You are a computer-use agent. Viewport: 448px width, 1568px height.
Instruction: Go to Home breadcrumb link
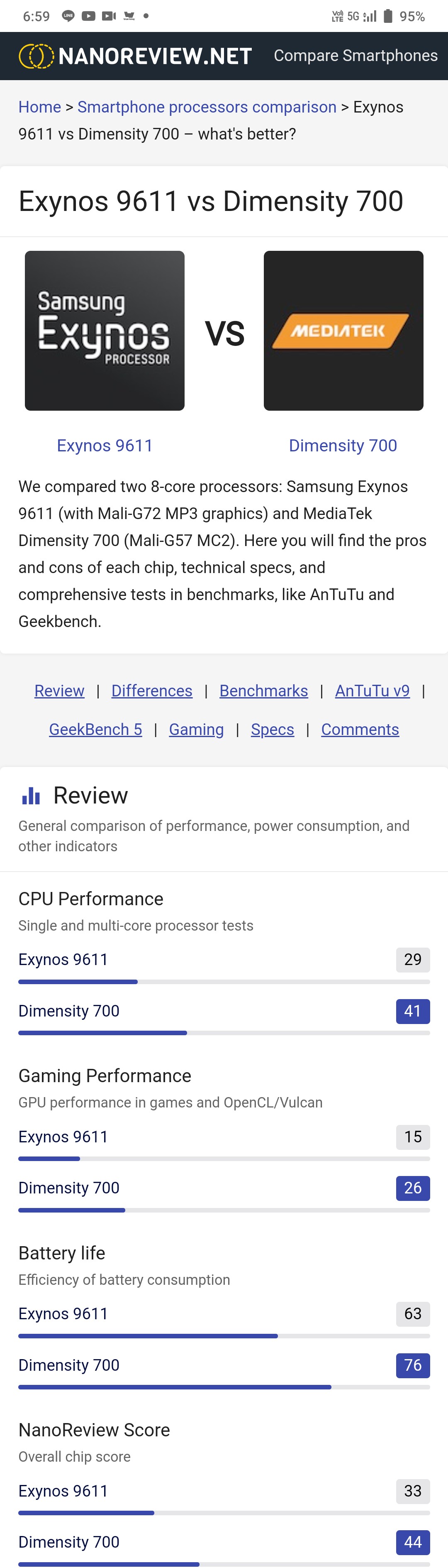pos(39,107)
